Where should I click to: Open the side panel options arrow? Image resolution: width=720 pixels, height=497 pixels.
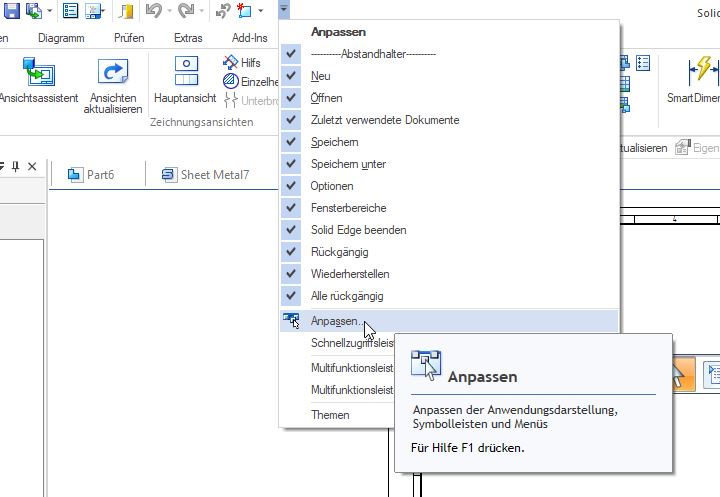[1, 166]
